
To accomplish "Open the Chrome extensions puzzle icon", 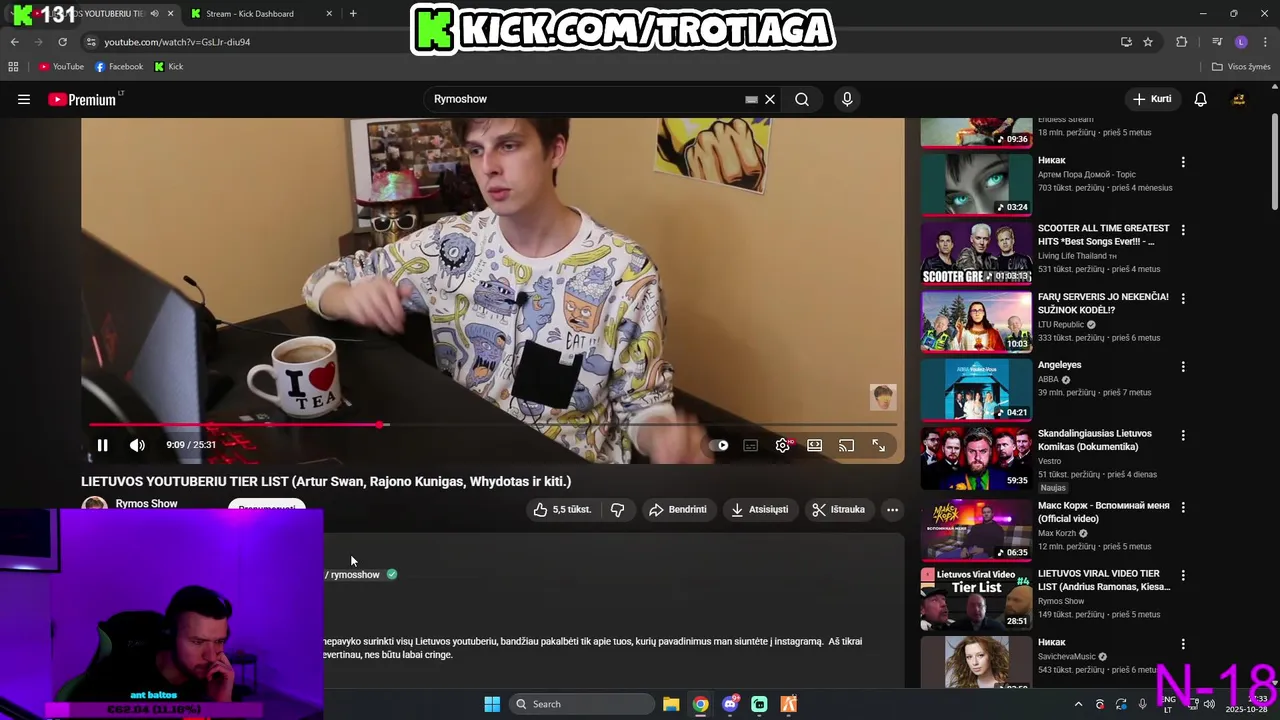I will point(1181,42).
